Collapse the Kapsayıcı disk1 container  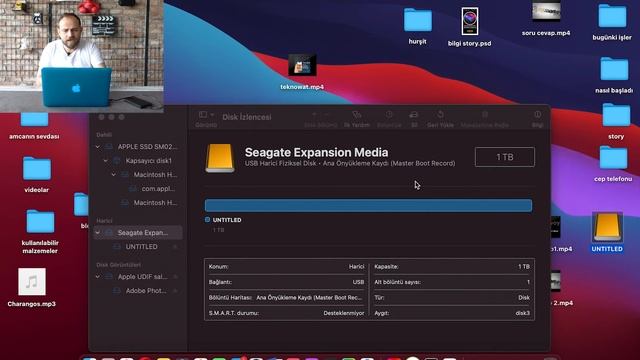coord(106,160)
